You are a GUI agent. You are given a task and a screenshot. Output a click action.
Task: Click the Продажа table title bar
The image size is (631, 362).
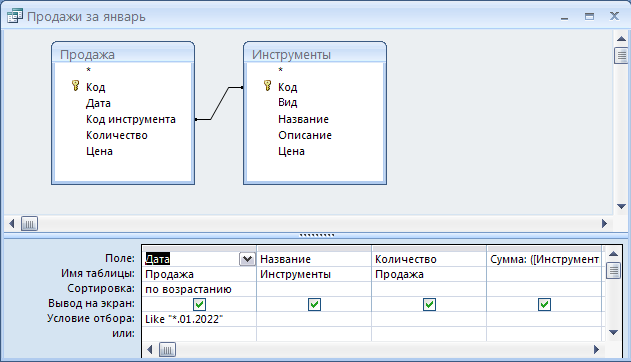click(x=123, y=54)
